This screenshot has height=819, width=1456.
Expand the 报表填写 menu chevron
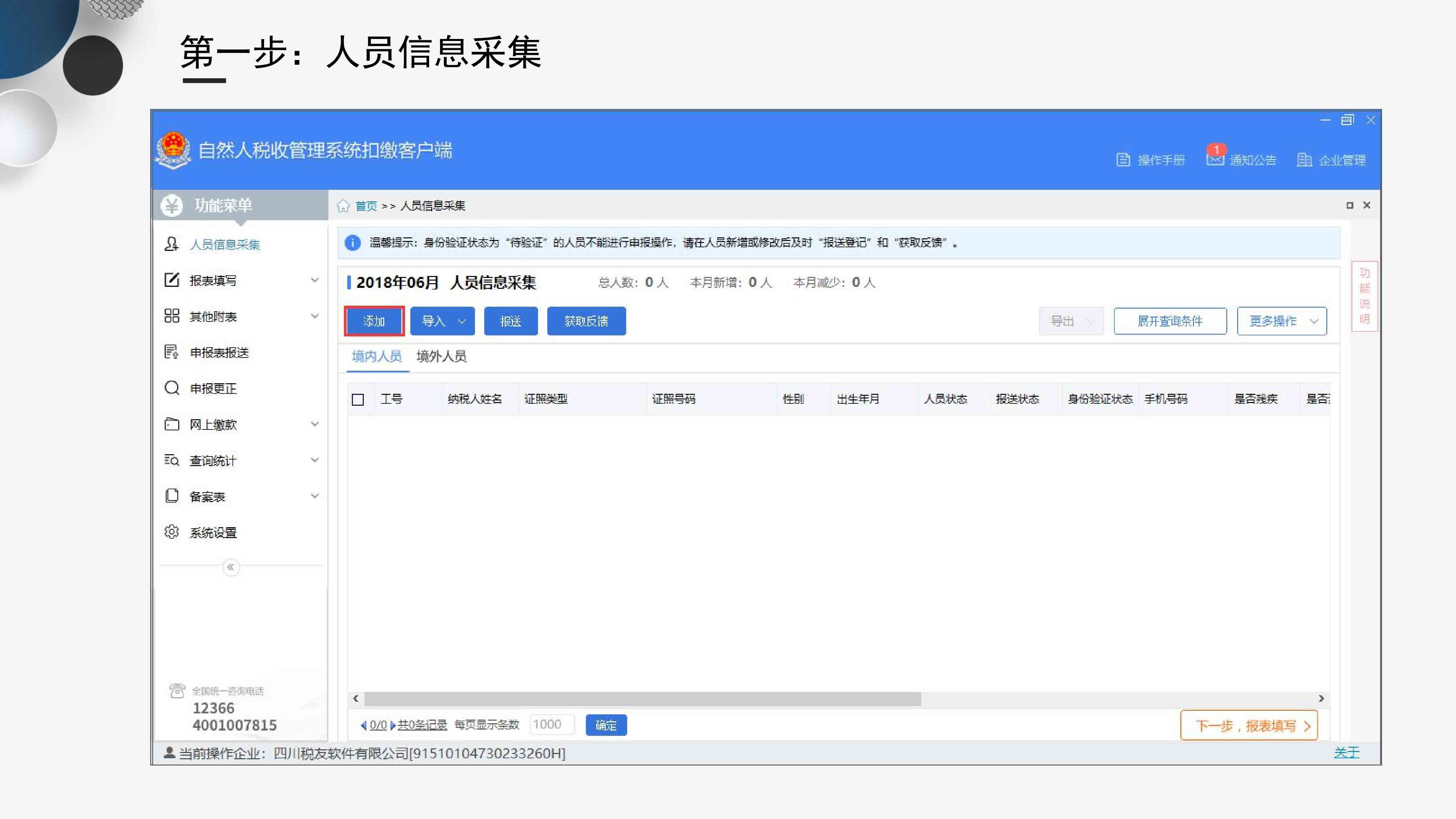pyautogui.click(x=315, y=280)
